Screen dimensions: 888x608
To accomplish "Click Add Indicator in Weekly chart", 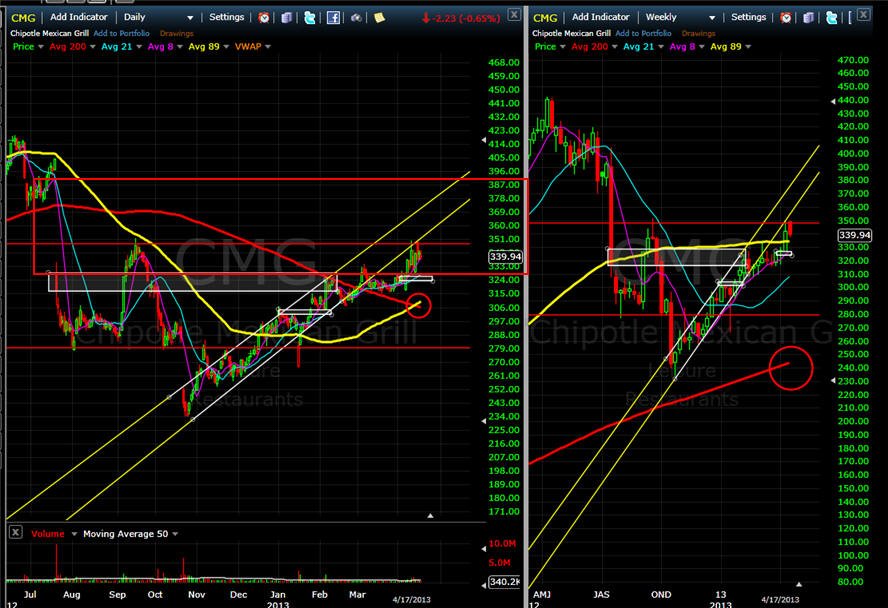I will pyautogui.click(x=600, y=18).
